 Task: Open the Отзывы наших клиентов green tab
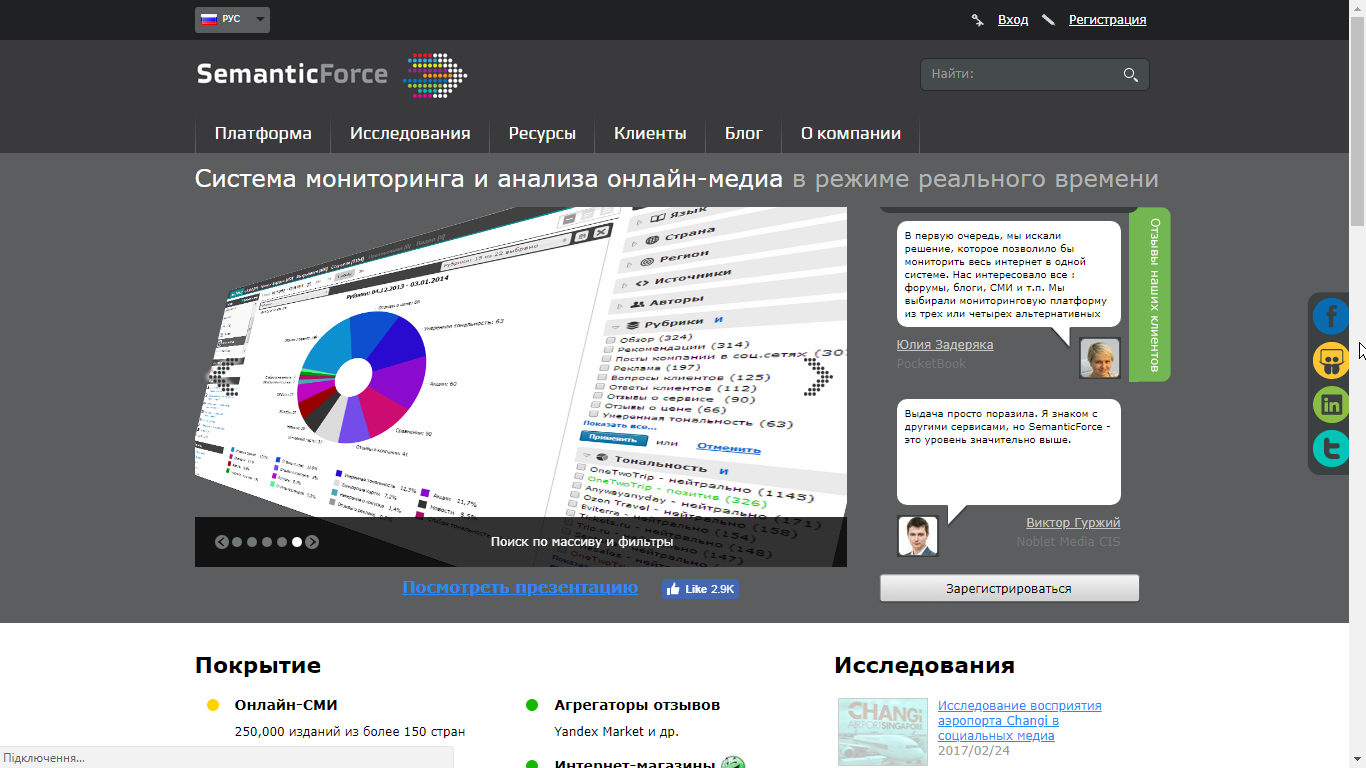click(x=1154, y=295)
